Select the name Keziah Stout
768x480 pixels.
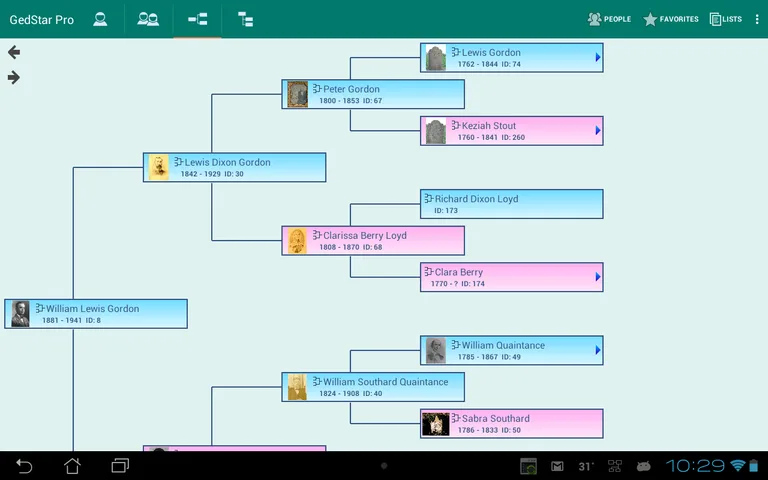click(x=488, y=125)
